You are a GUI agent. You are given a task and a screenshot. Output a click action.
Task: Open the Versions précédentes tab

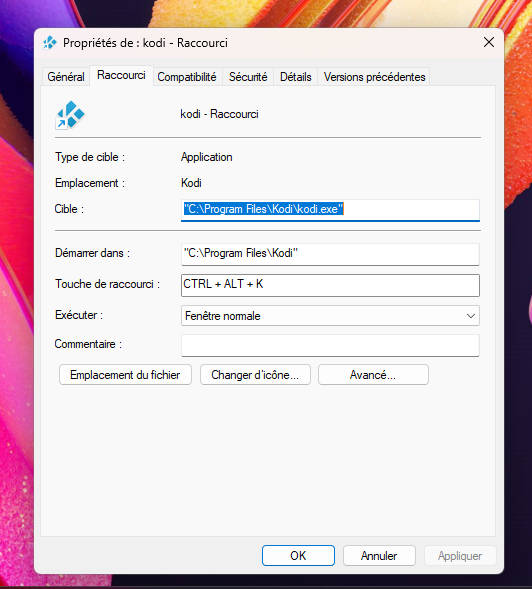coord(375,77)
